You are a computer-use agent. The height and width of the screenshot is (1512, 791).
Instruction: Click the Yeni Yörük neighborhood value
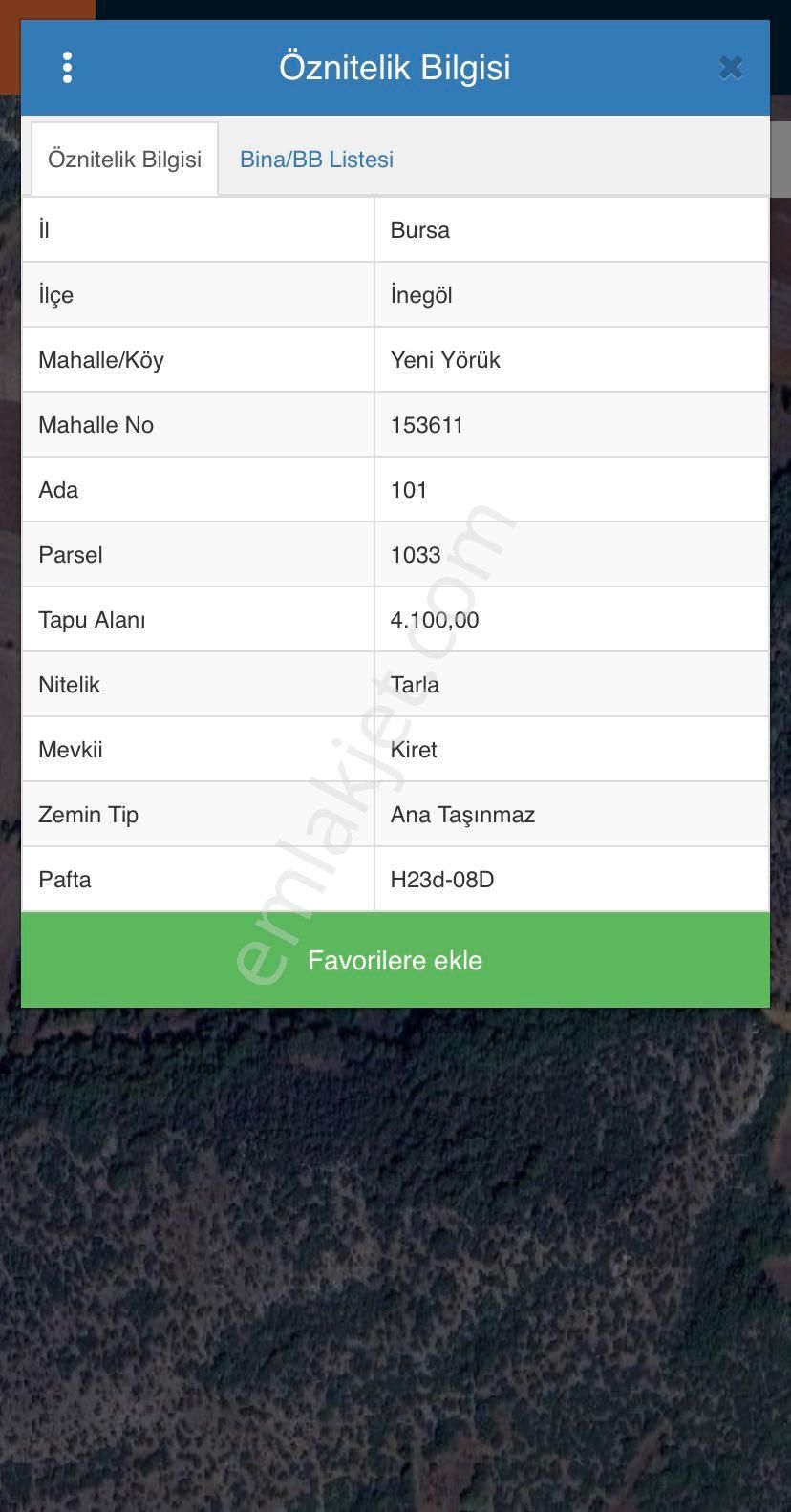(x=445, y=360)
